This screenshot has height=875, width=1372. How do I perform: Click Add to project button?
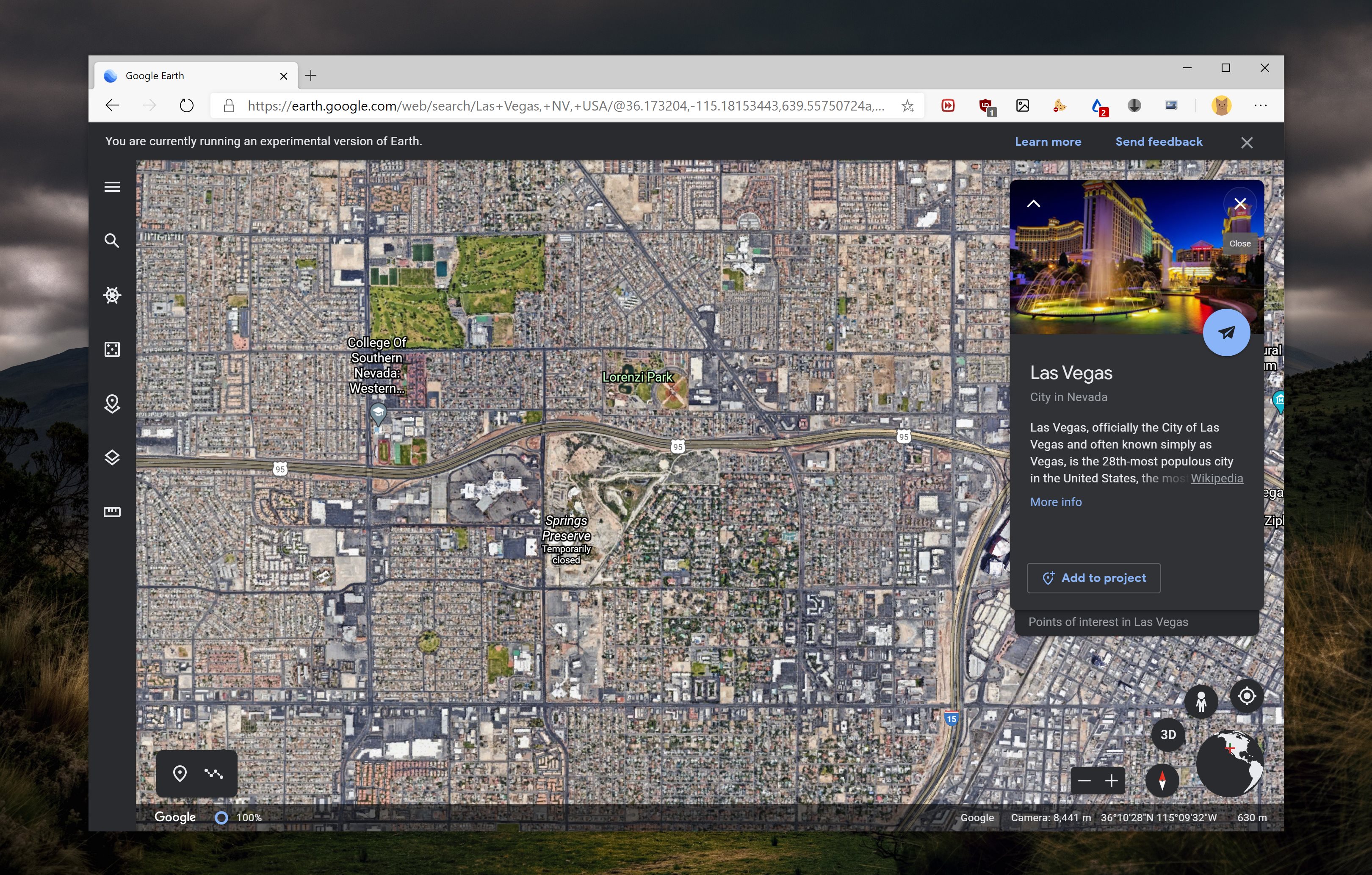(1093, 578)
